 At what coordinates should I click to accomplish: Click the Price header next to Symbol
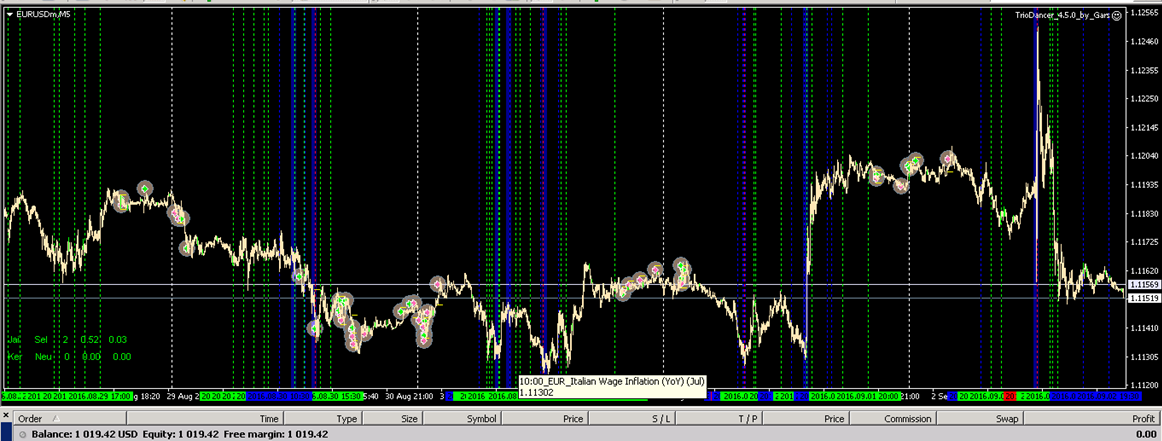(546, 419)
